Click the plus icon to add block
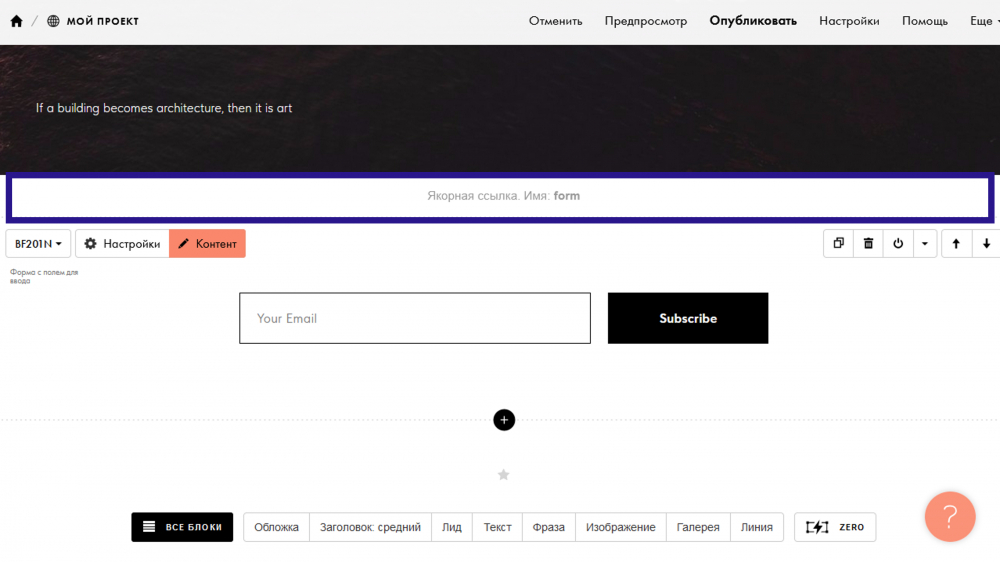The height and width of the screenshot is (562, 1000). pyautogui.click(x=504, y=420)
